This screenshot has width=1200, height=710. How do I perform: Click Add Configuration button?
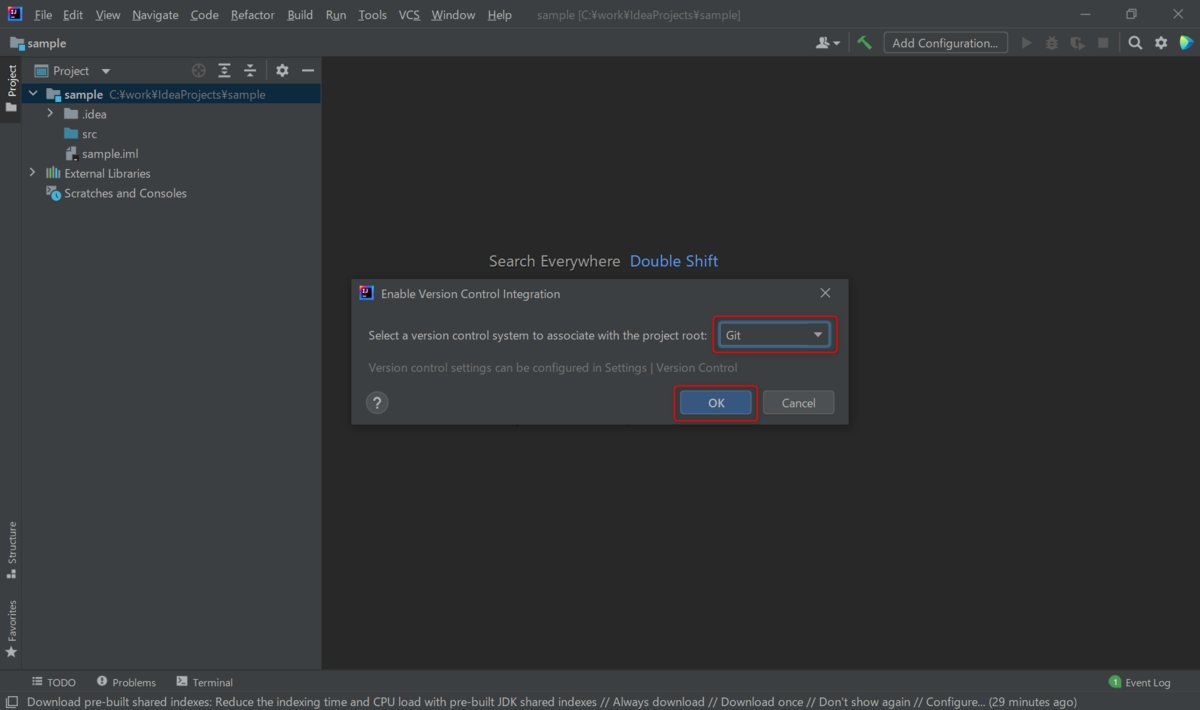(945, 43)
